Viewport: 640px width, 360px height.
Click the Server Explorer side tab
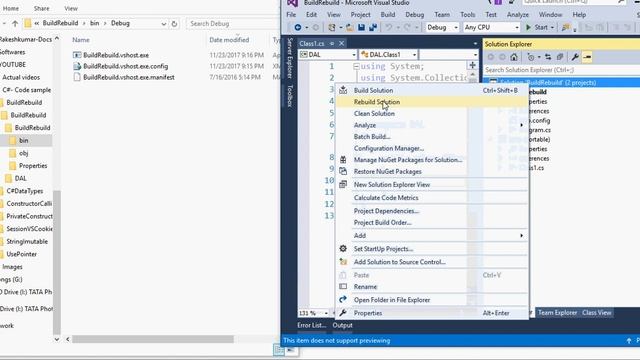pyautogui.click(x=290, y=58)
